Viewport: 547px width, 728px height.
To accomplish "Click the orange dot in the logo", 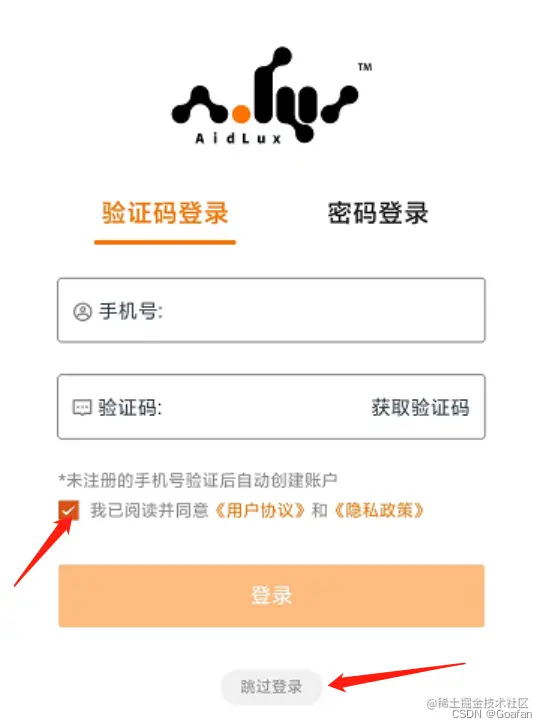I will pyautogui.click(x=241, y=114).
